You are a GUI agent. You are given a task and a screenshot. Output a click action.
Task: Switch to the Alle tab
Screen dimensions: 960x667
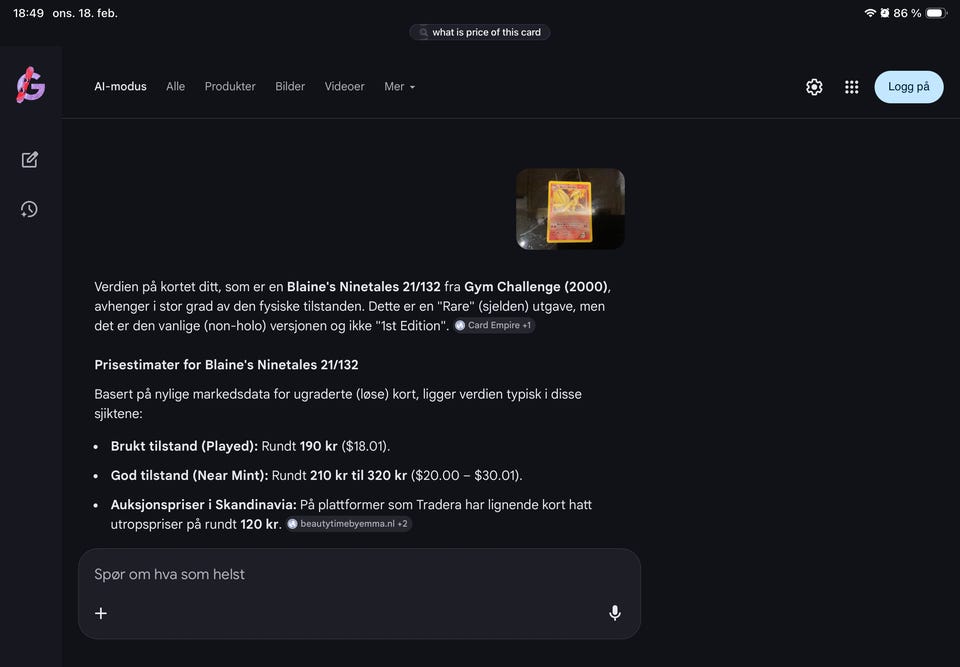(x=175, y=86)
